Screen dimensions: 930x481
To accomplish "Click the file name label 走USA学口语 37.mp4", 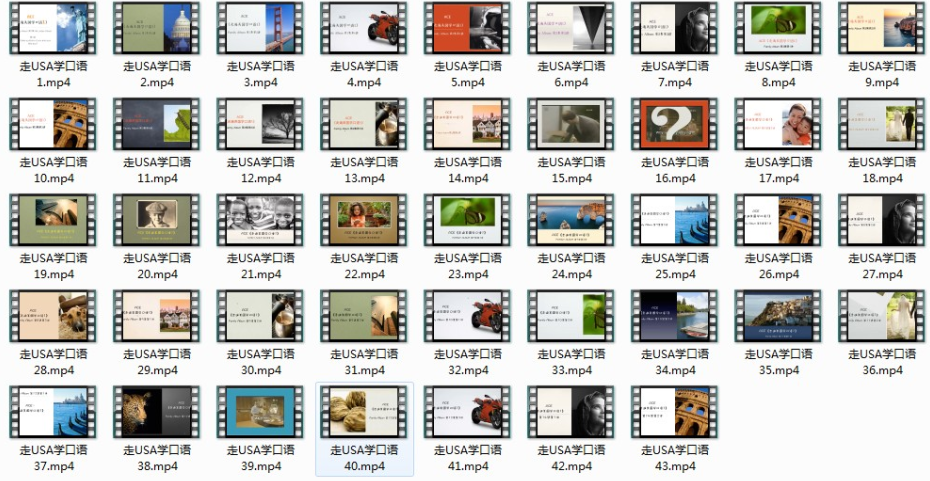I will pyautogui.click(x=53, y=458).
